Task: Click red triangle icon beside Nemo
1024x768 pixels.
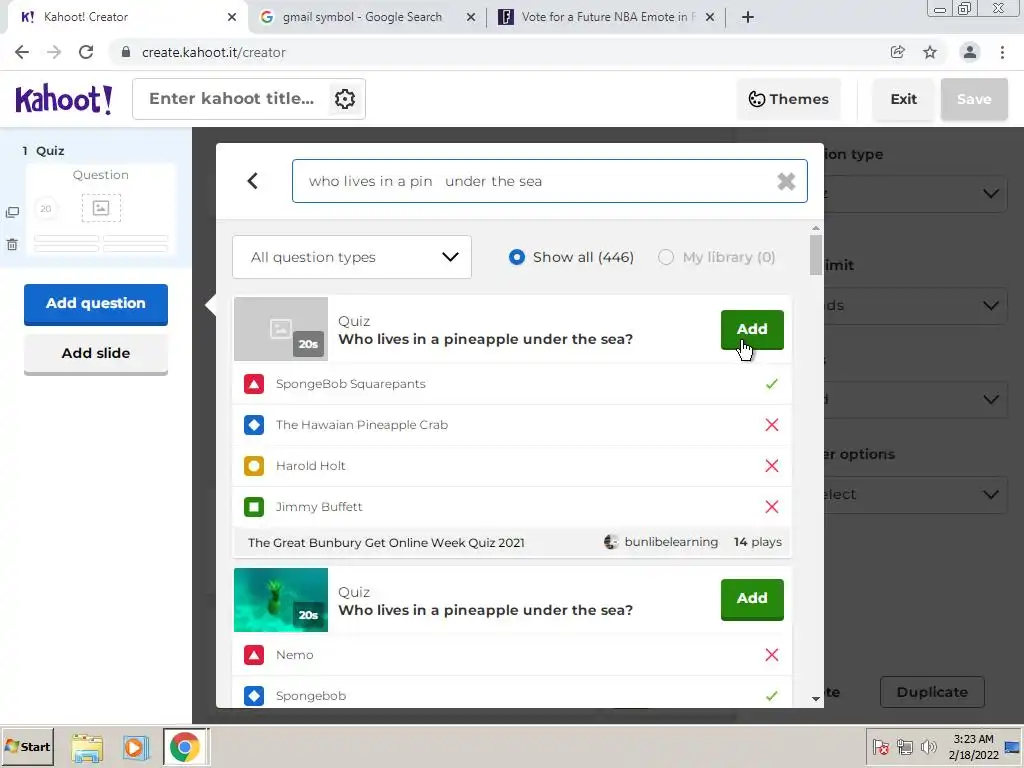Action: 254,655
